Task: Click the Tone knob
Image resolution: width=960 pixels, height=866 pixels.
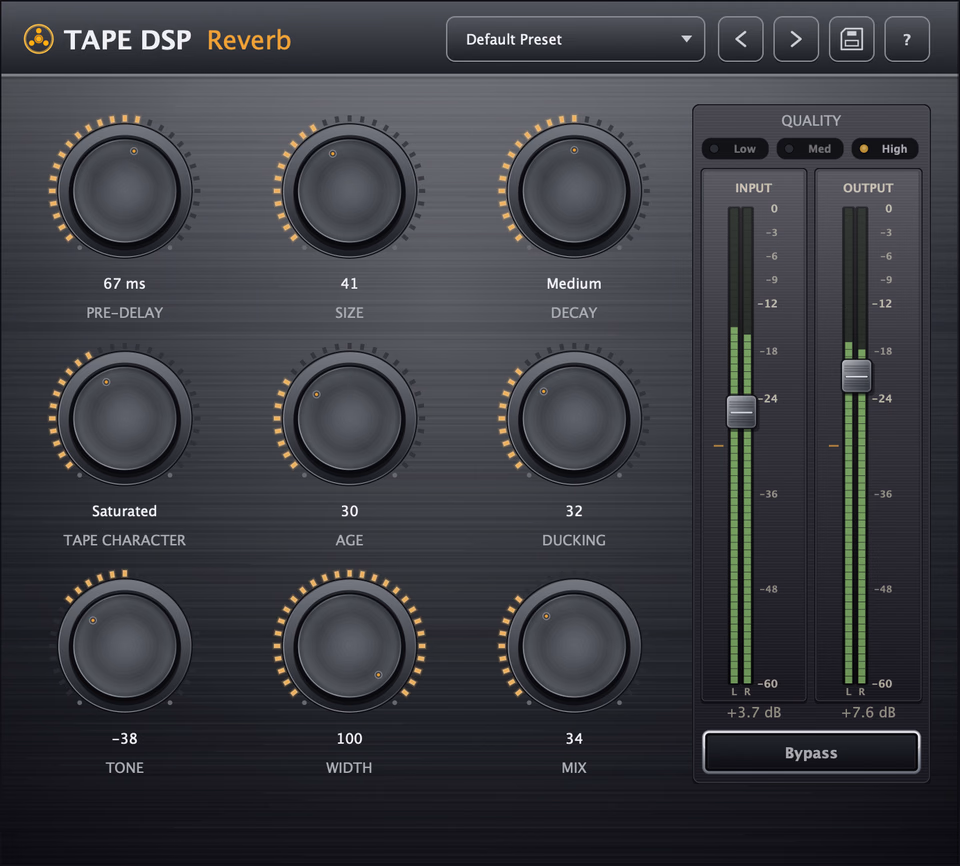Action: coord(125,646)
